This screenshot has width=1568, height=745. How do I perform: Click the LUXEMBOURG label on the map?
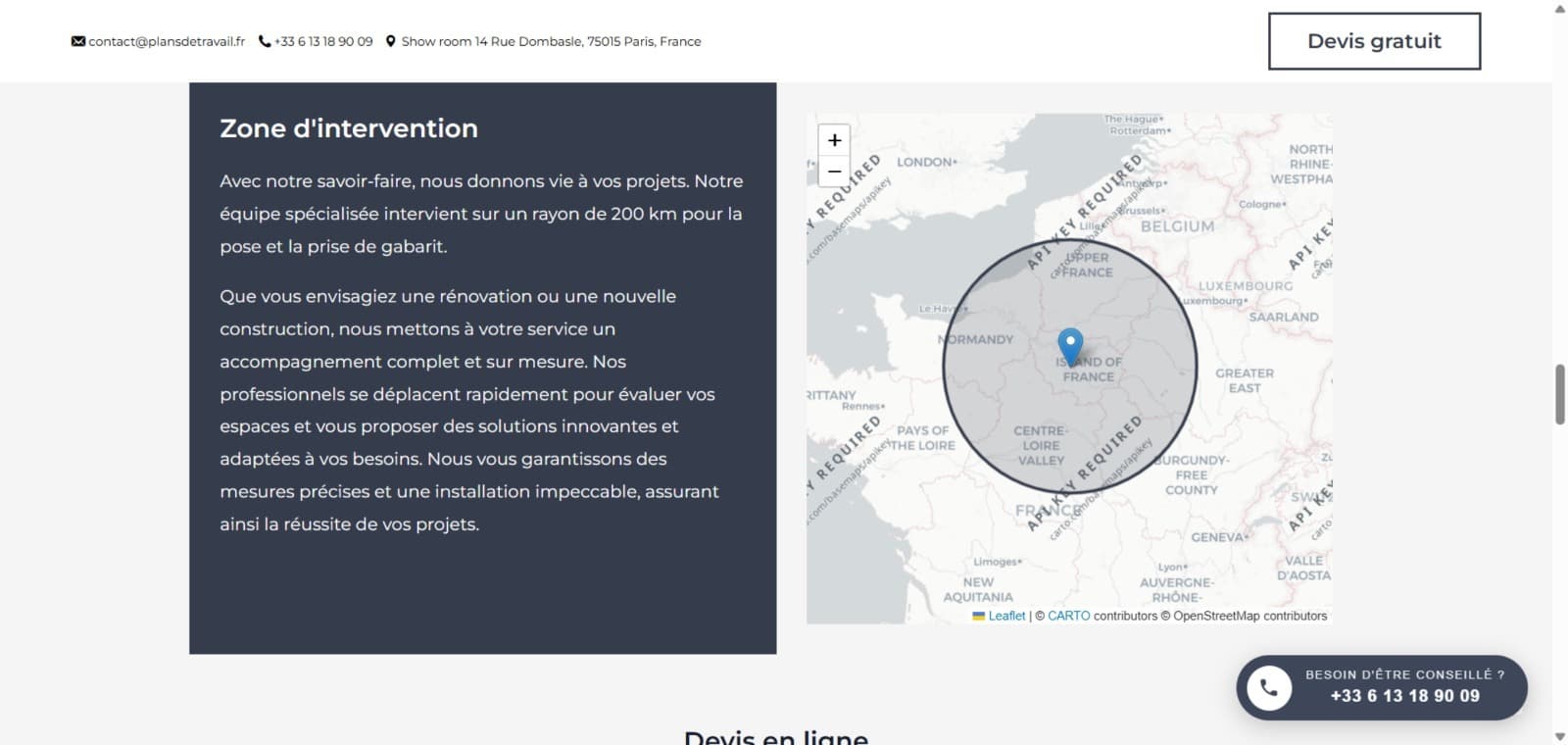coord(1246,286)
